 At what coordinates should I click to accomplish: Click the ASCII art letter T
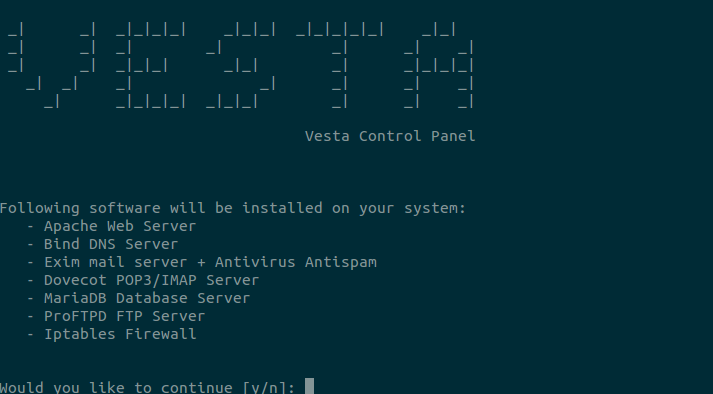[340, 66]
